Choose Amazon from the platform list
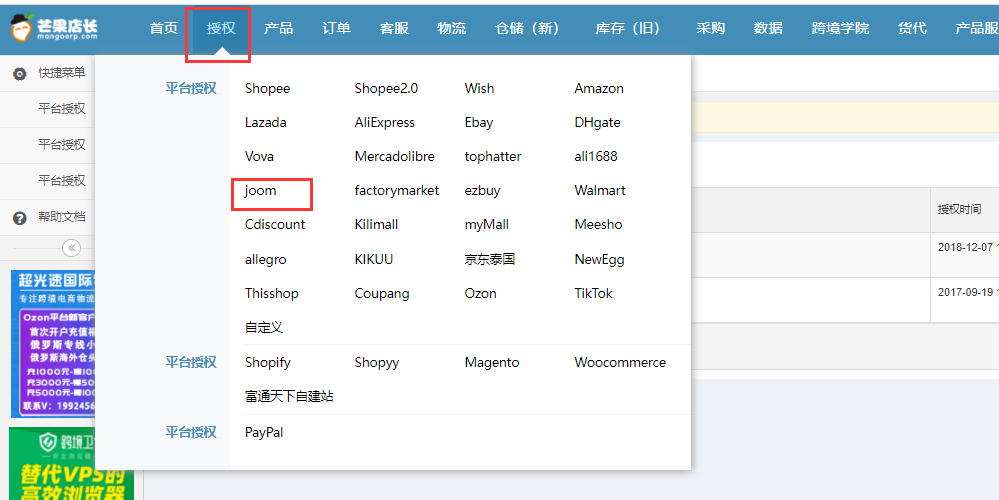 click(599, 89)
